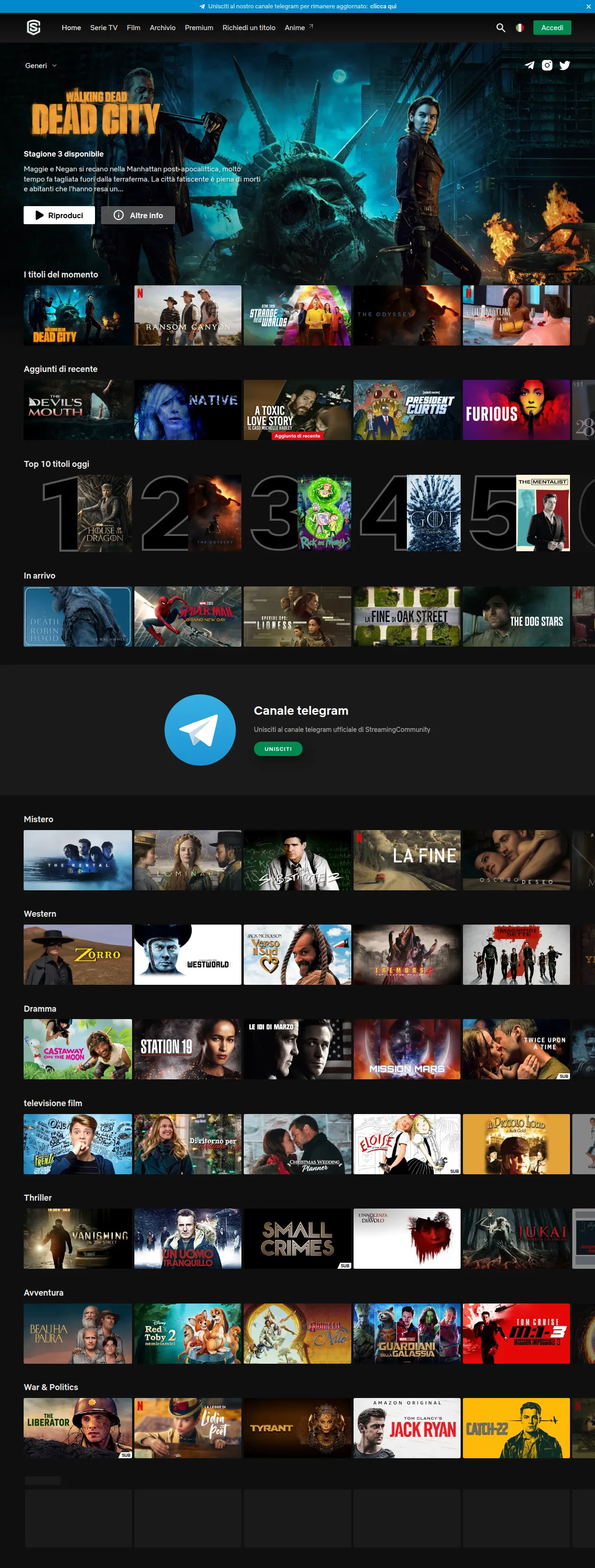Expand the Generi dropdown
This screenshot has width=595, height=1568.
pos(41,65)
